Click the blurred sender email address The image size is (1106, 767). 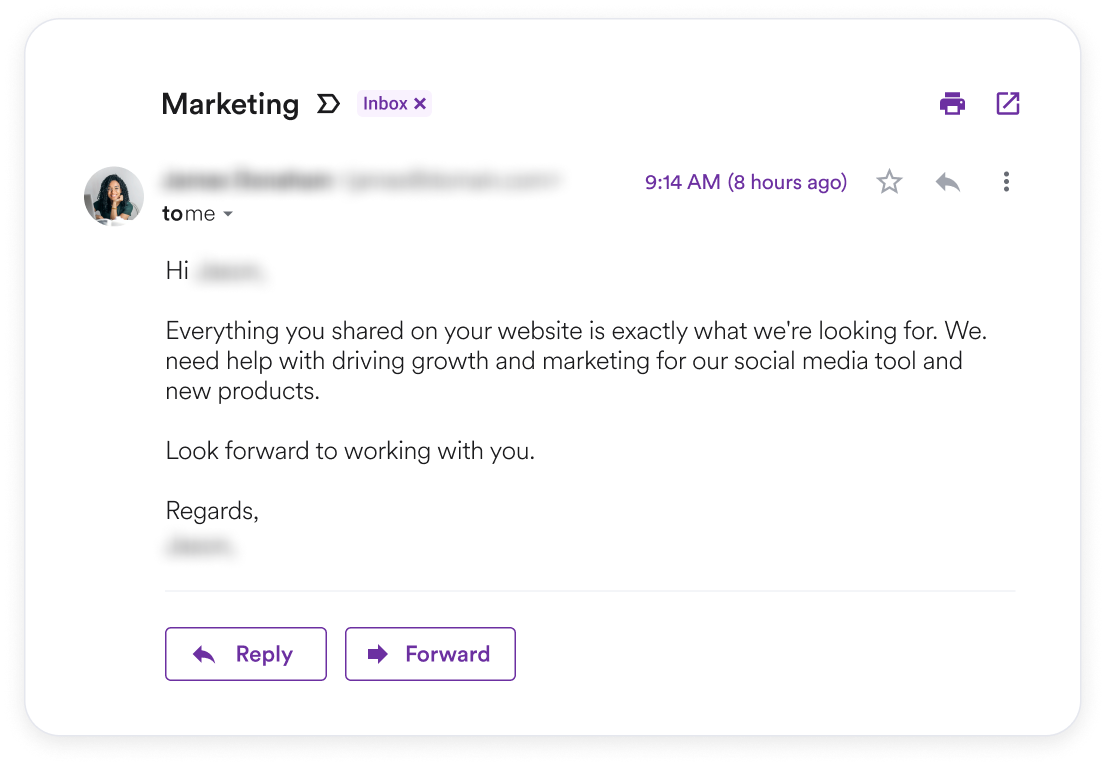pos(450,181)
